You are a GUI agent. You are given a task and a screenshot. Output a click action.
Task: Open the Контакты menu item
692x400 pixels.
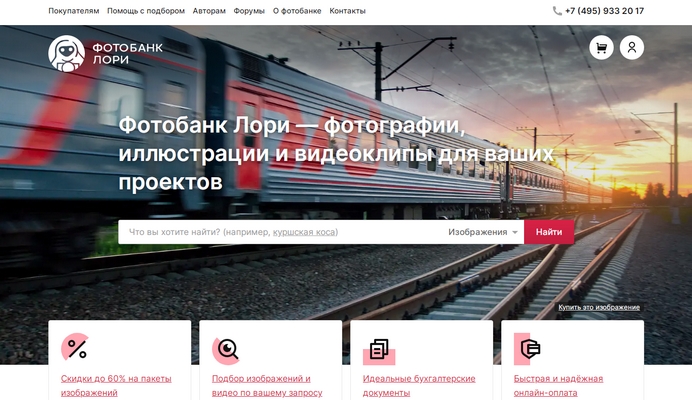[x=347, y=11]
